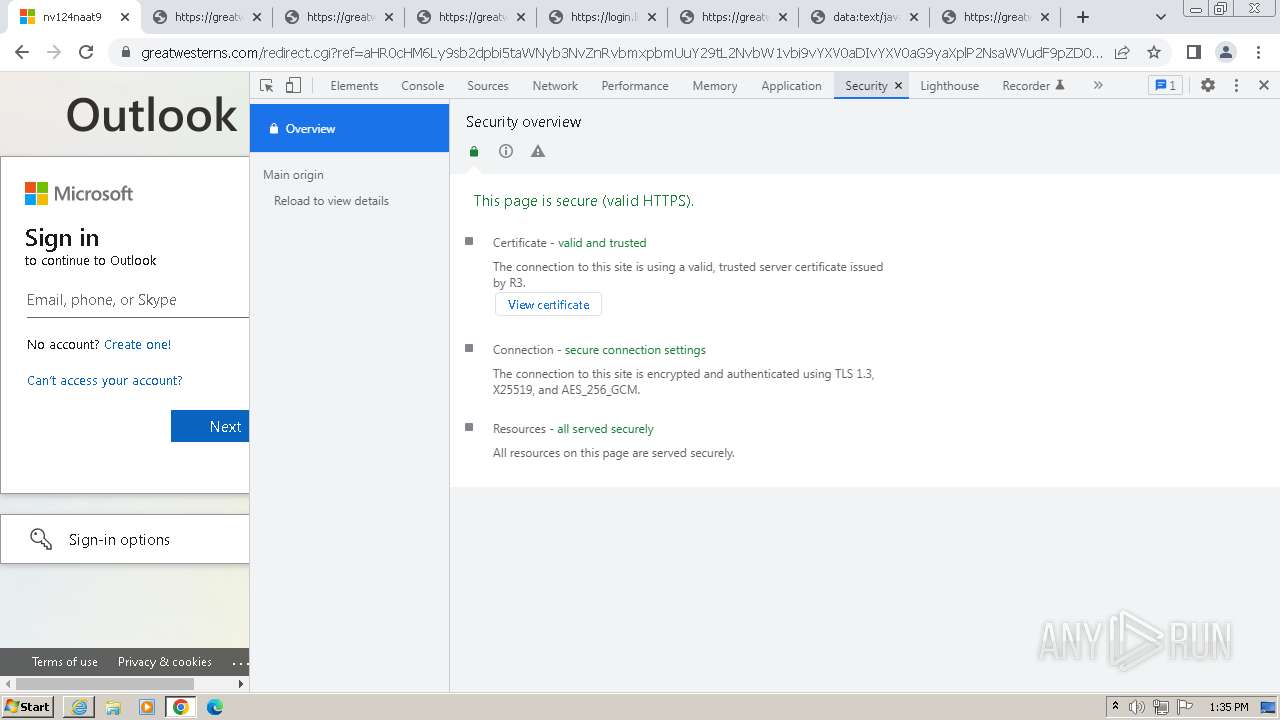The width and height of the screenshot is (1280, 720).
Task: Switch to the Console tab
Action: coord(422,86)
